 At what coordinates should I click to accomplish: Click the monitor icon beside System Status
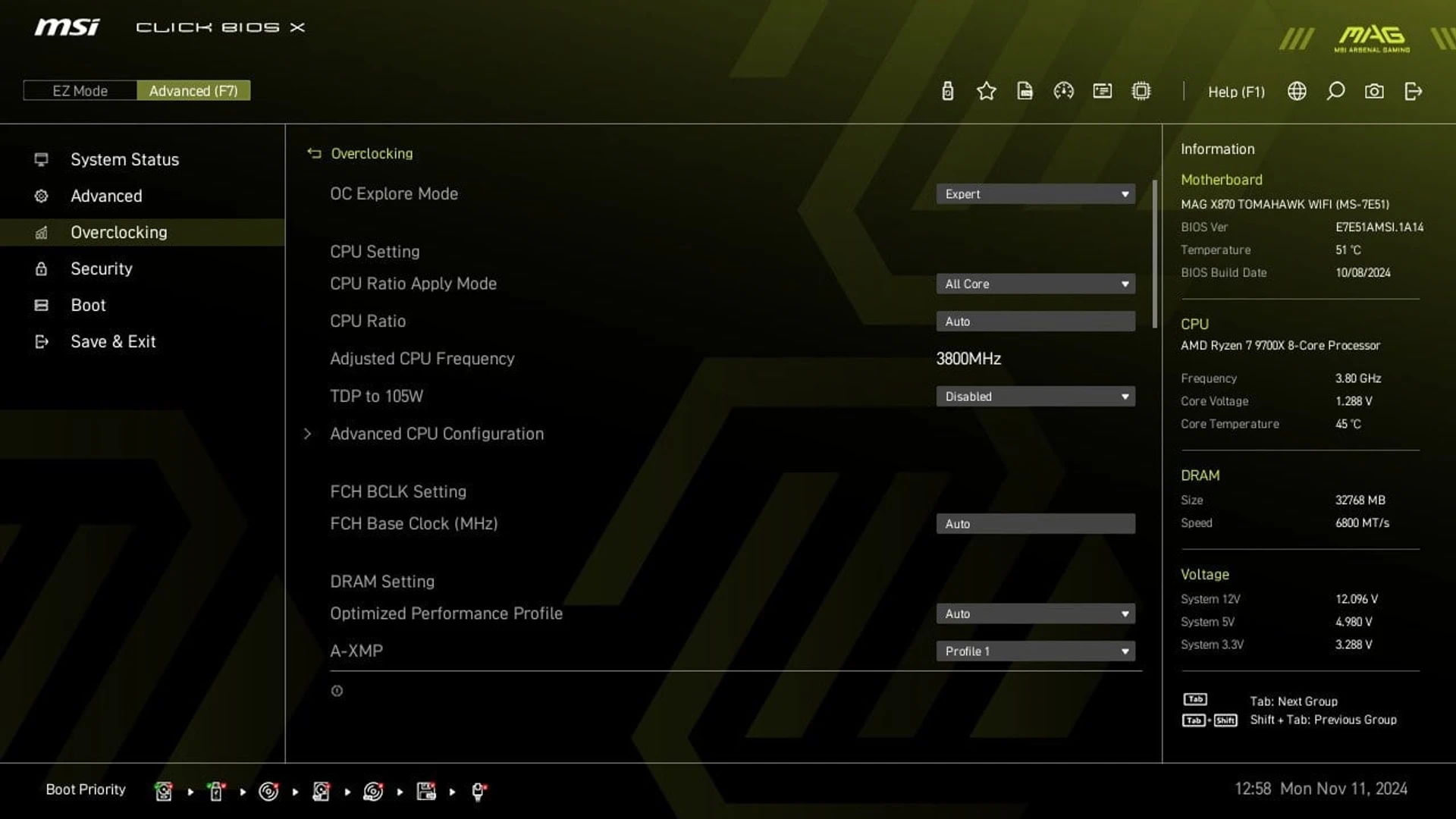click(41, 159)
